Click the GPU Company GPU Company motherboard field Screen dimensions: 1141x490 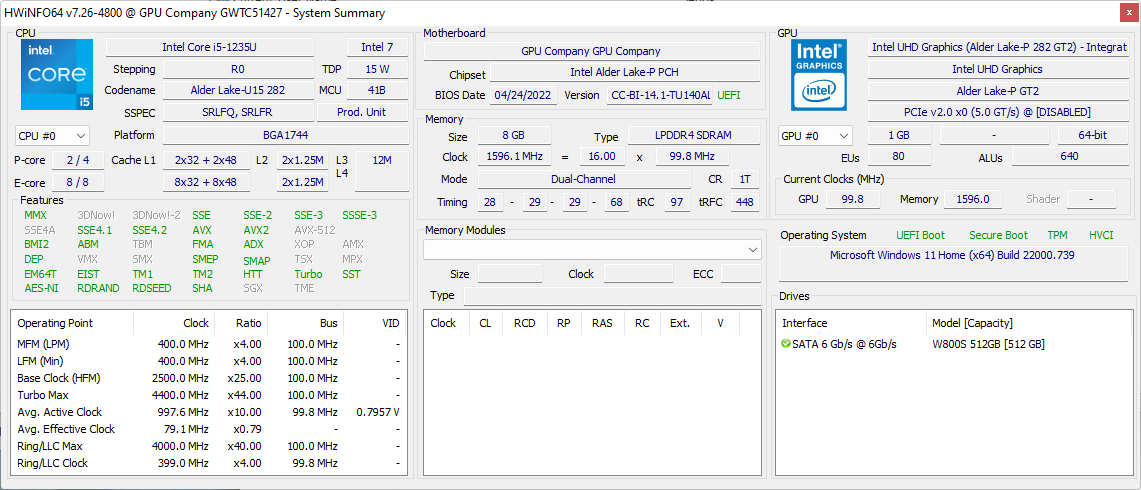point(592,51)
